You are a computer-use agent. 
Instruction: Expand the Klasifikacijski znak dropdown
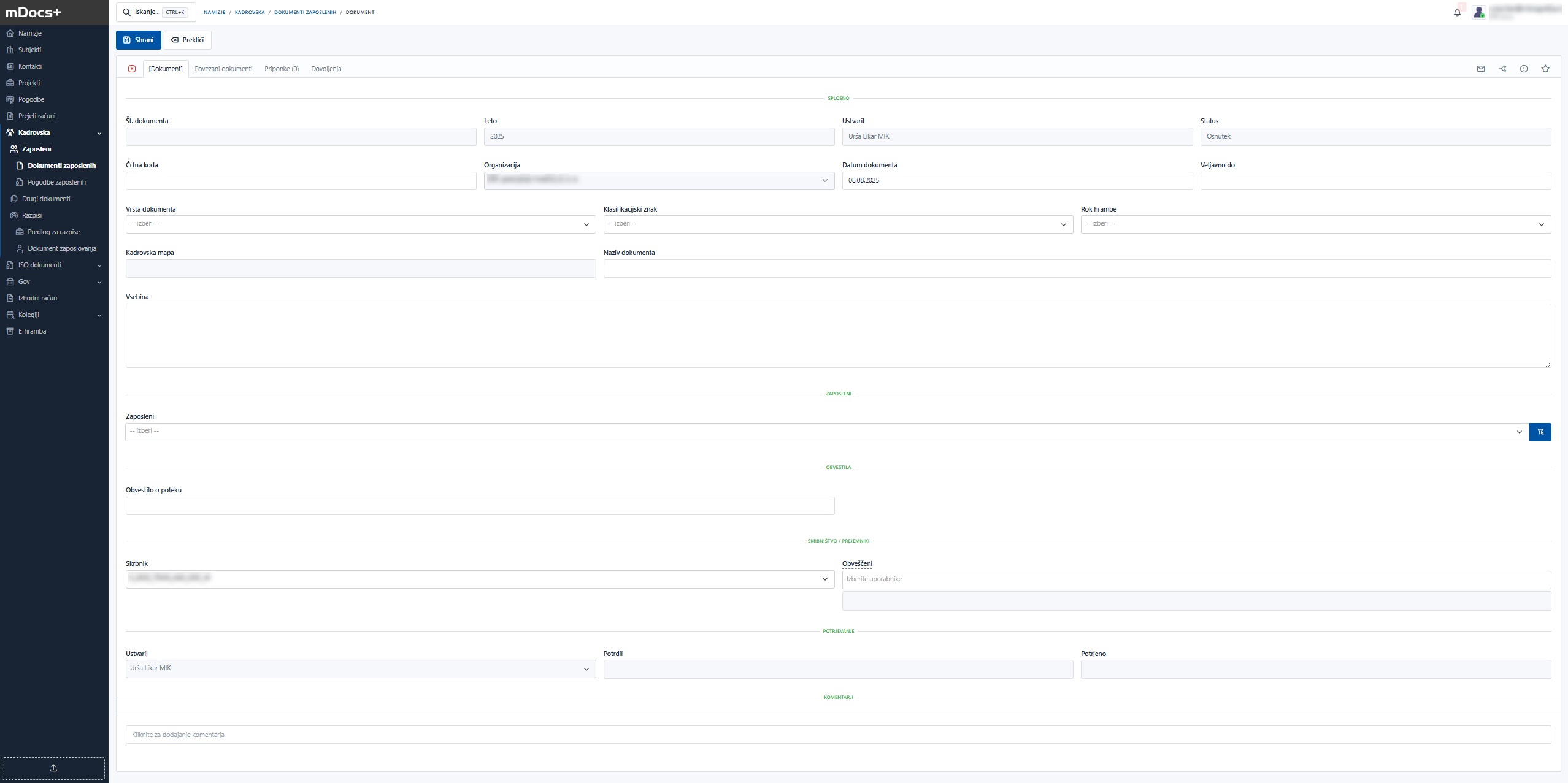(837, 224)
